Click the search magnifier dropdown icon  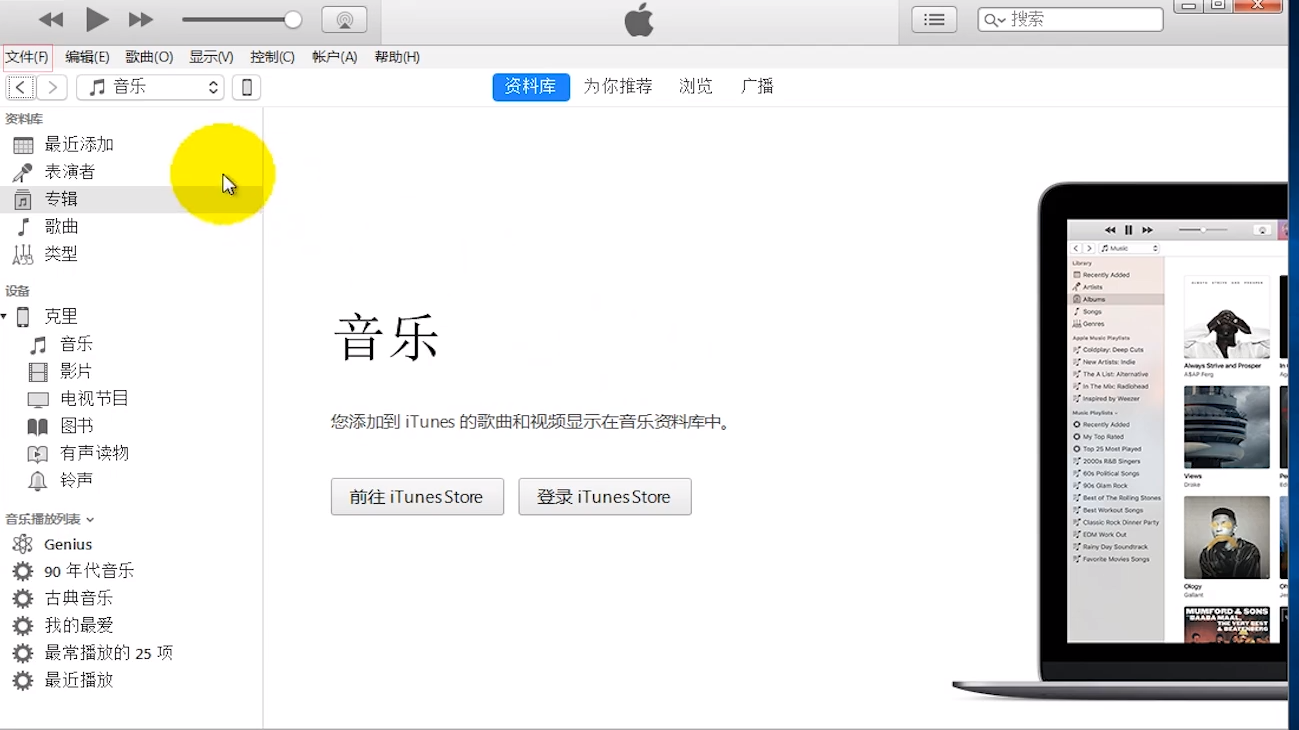(995, 20)
